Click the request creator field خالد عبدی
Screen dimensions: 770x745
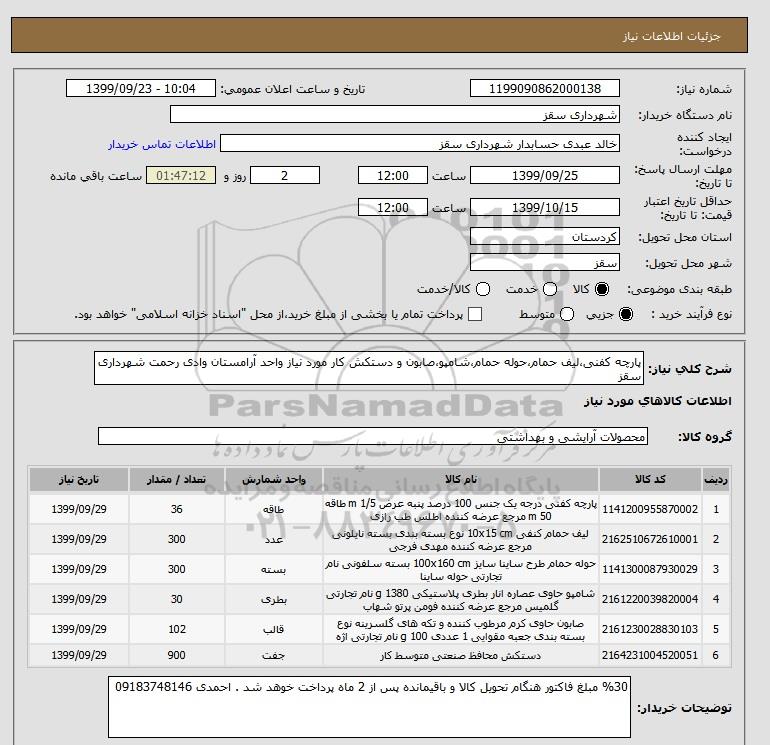pyautogui.click(x=419, y=144)
